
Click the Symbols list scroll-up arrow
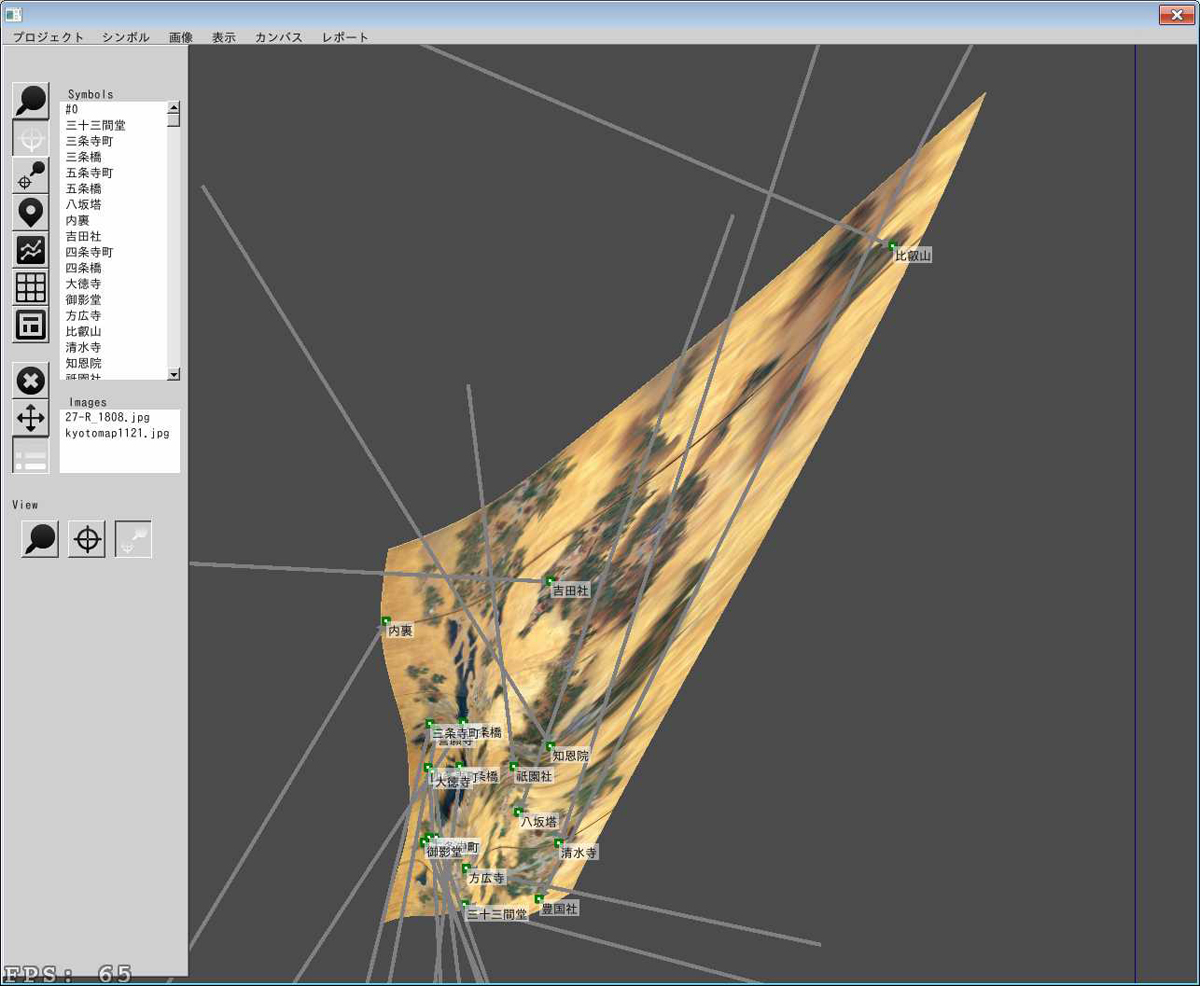click(x=174, y=107)
